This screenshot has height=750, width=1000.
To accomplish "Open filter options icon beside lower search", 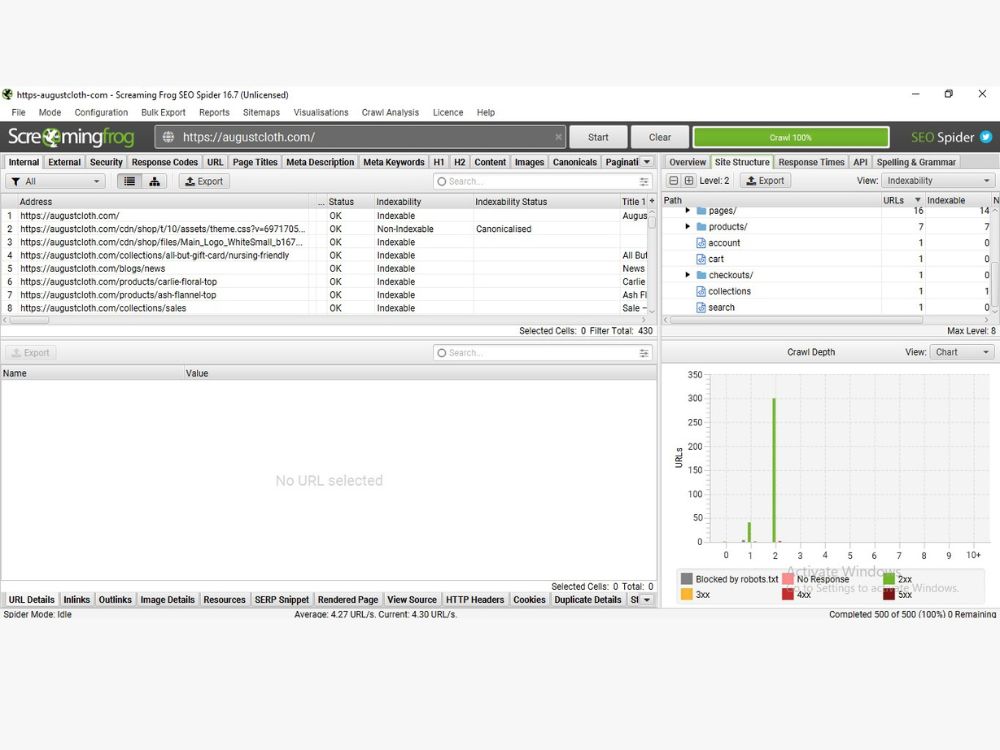I will click(x=644, y=353).
